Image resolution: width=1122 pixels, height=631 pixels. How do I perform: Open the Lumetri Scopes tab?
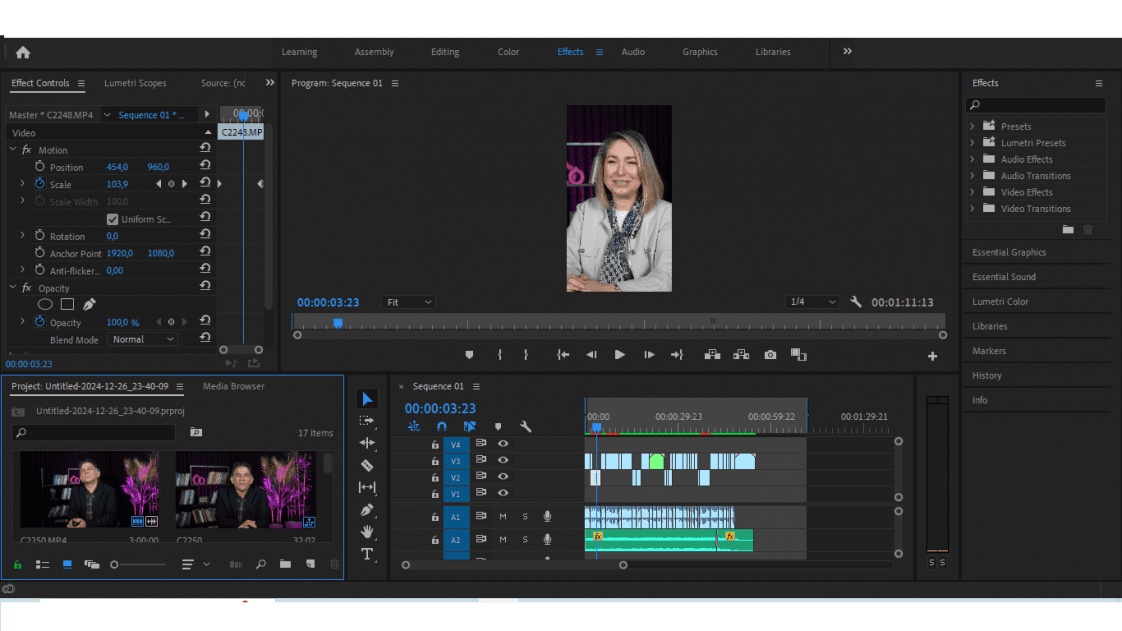pos(135,83)
